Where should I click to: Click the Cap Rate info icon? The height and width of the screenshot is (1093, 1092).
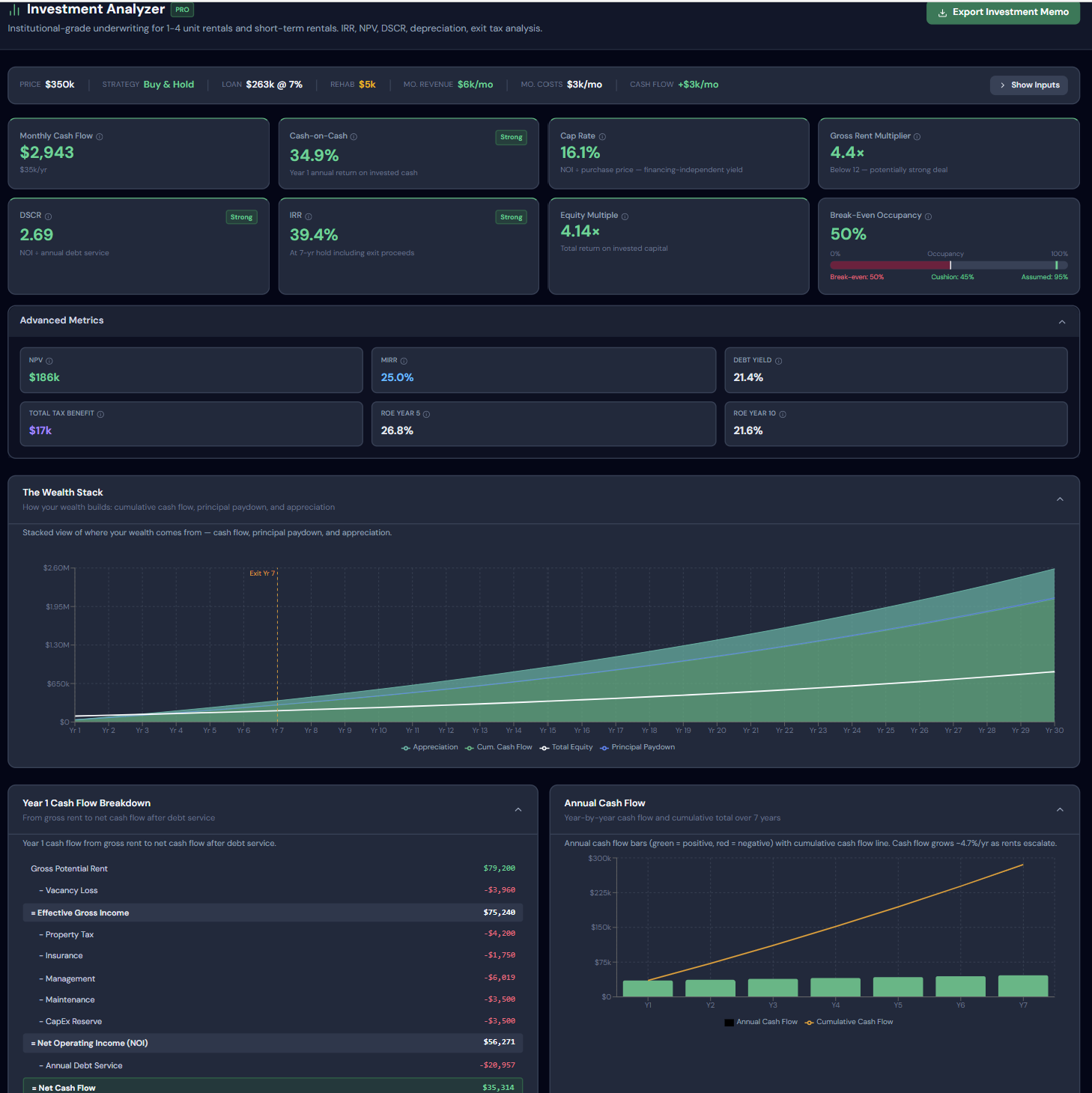click(602, 137)
